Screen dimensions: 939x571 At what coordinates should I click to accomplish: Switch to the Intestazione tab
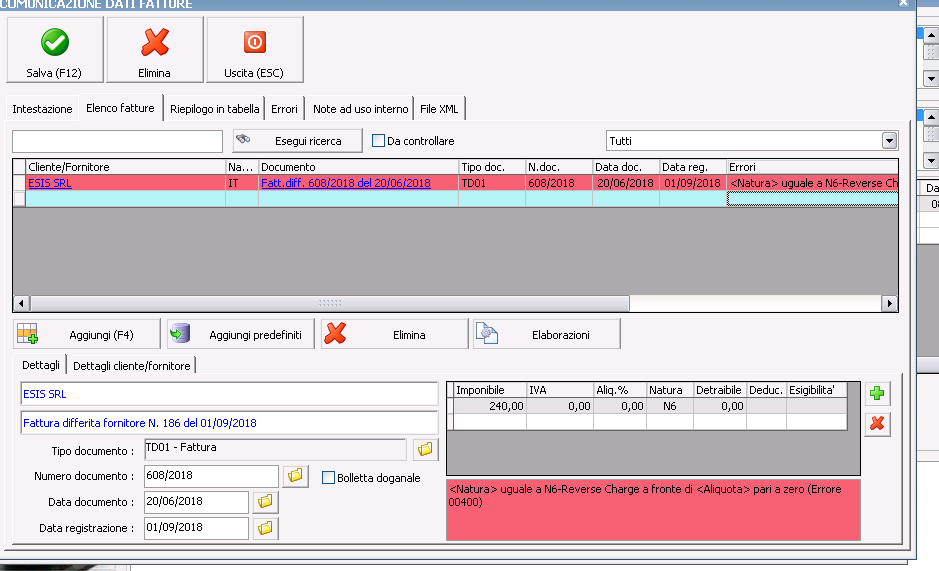(42, 109)
